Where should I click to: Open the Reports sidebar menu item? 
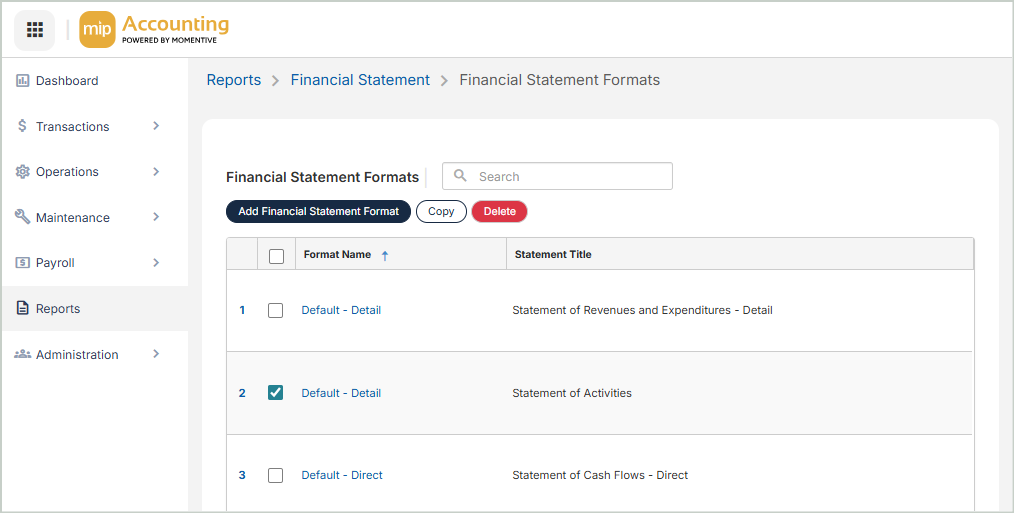coord(58,309)
